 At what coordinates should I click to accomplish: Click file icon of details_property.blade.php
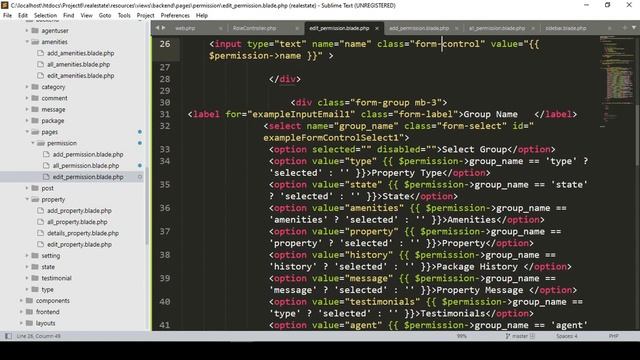pos(40,233)
